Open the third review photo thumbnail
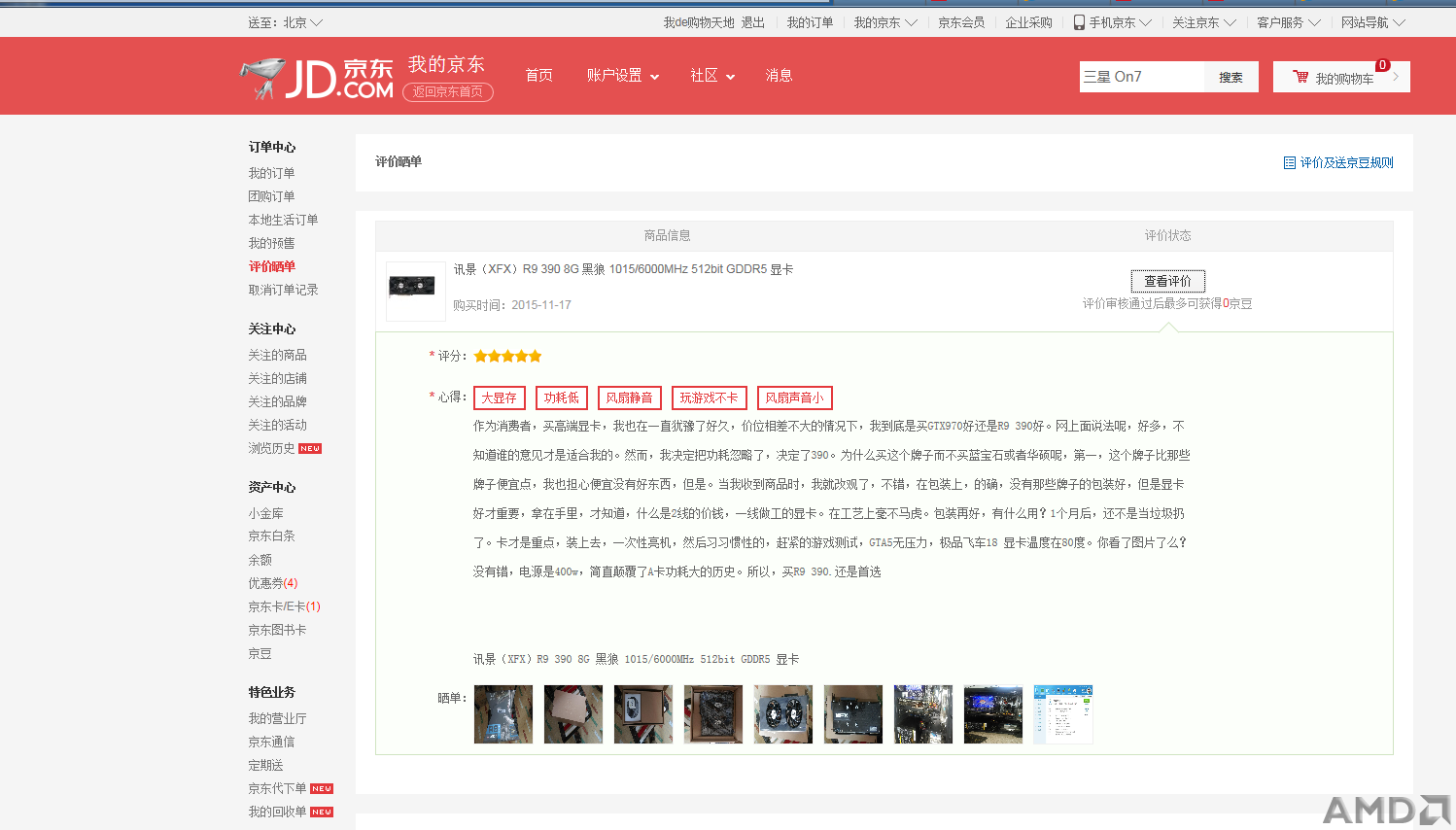1456x830 pixels. (643, 714)
